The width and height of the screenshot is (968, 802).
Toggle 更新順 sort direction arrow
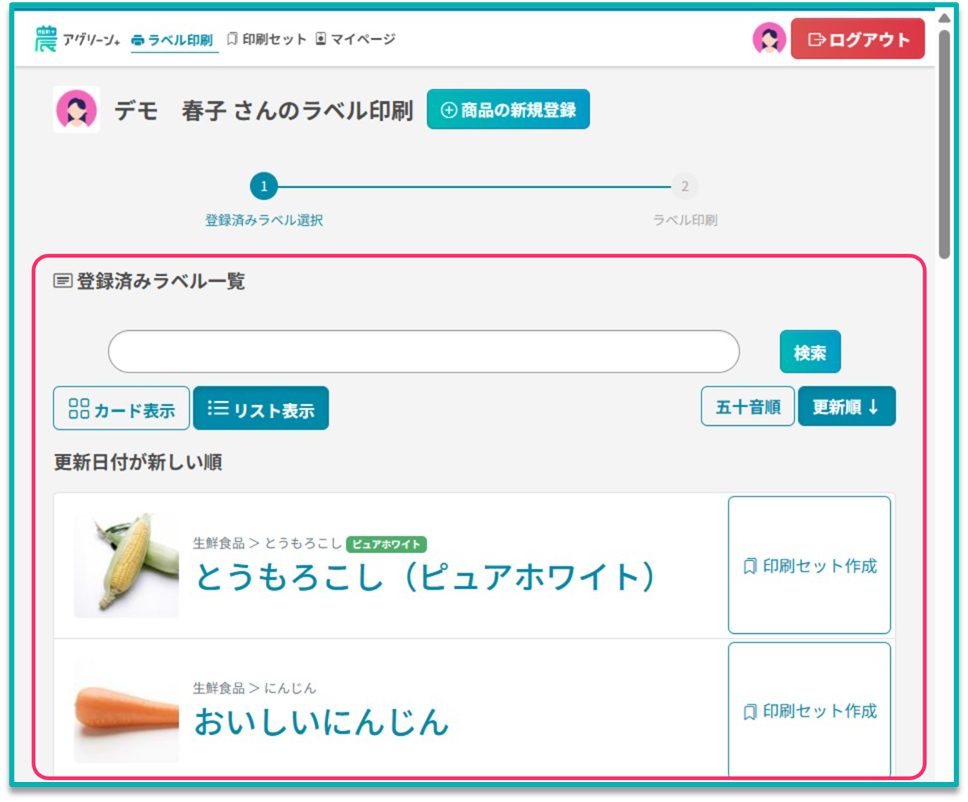(872, 407)
